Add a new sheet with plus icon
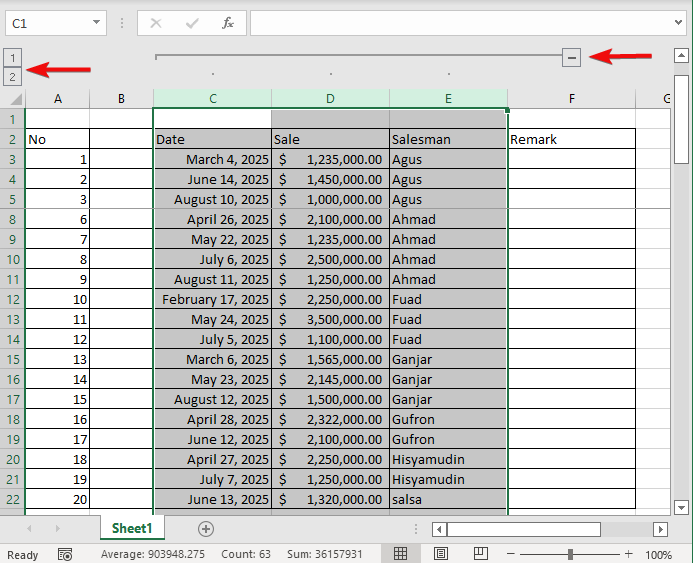This screenshot has width=693, height=563. point(206,529)
